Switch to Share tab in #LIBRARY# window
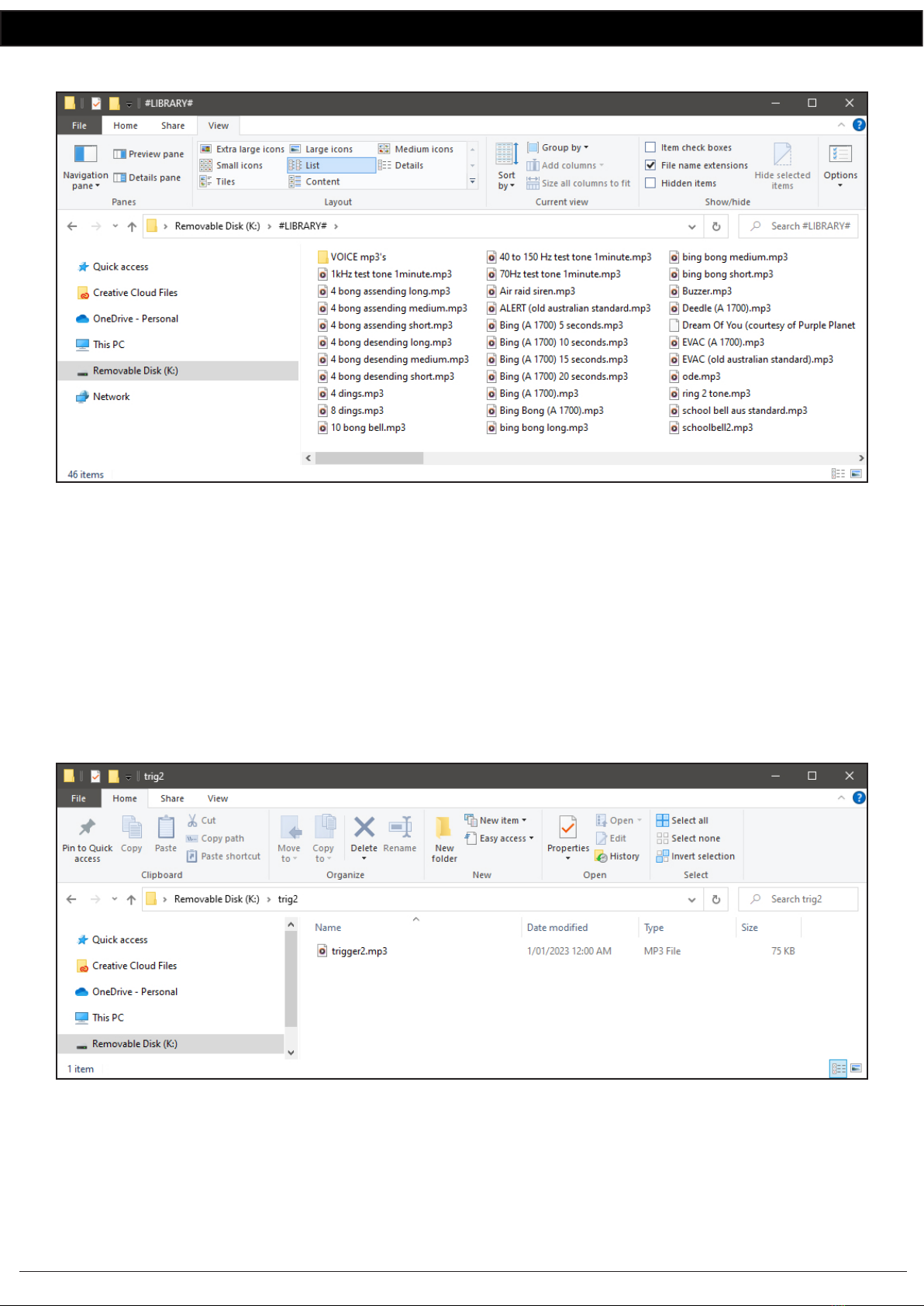This screenshot has width=924, height=1306. pyautogui.click(x=173, y=126)
